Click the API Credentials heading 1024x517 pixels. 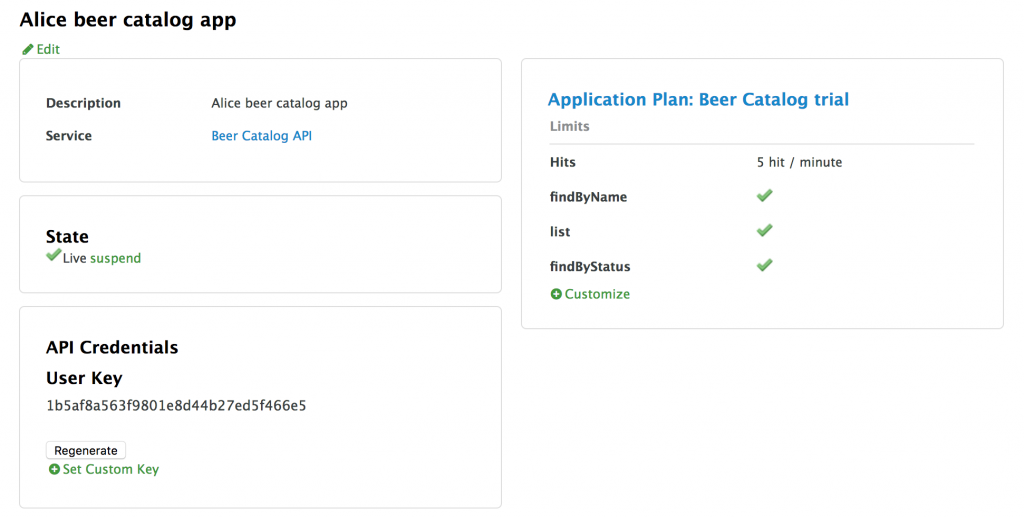tap(112, 347)
